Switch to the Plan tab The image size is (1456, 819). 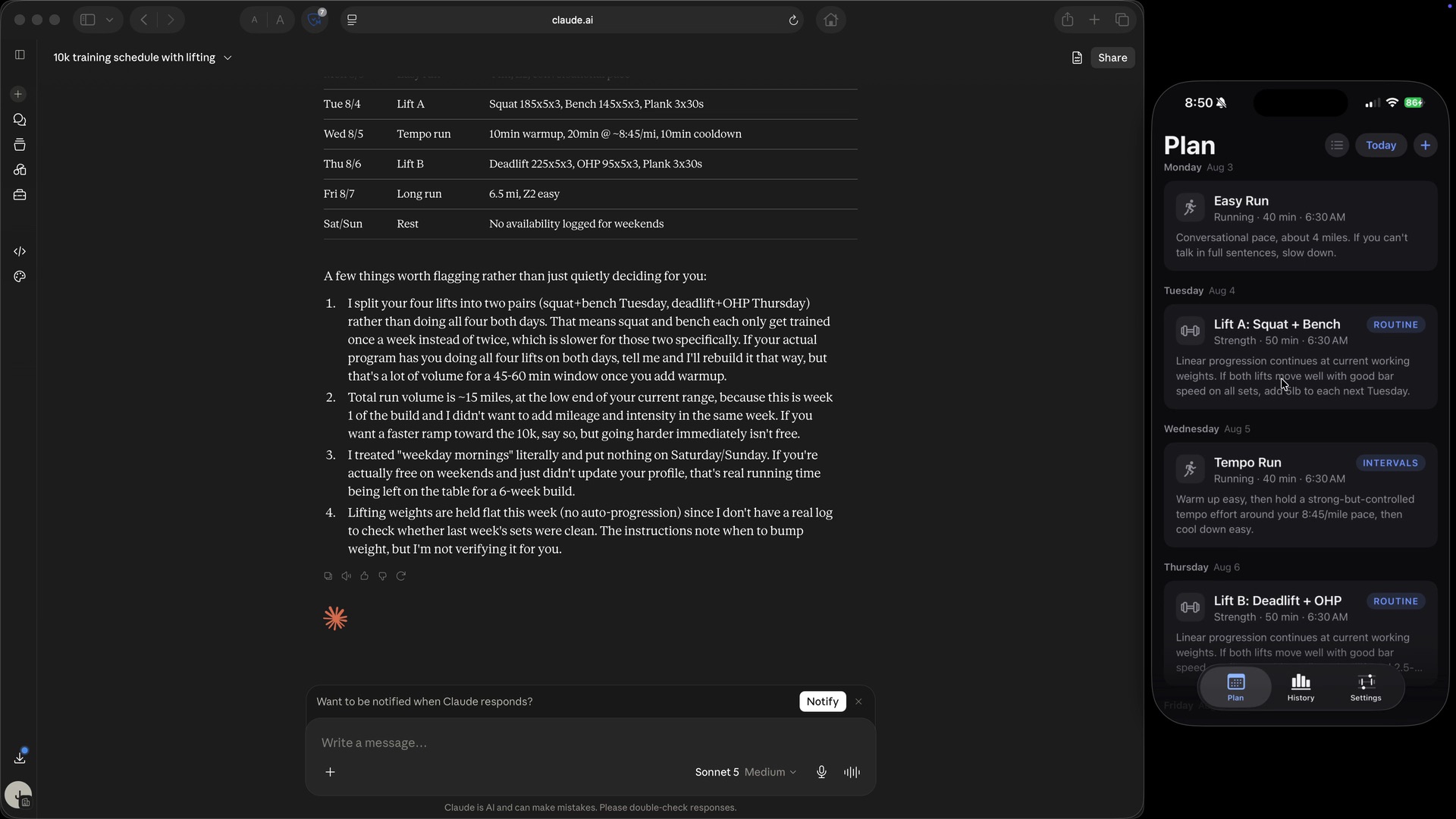click(x=1236, y=687)
